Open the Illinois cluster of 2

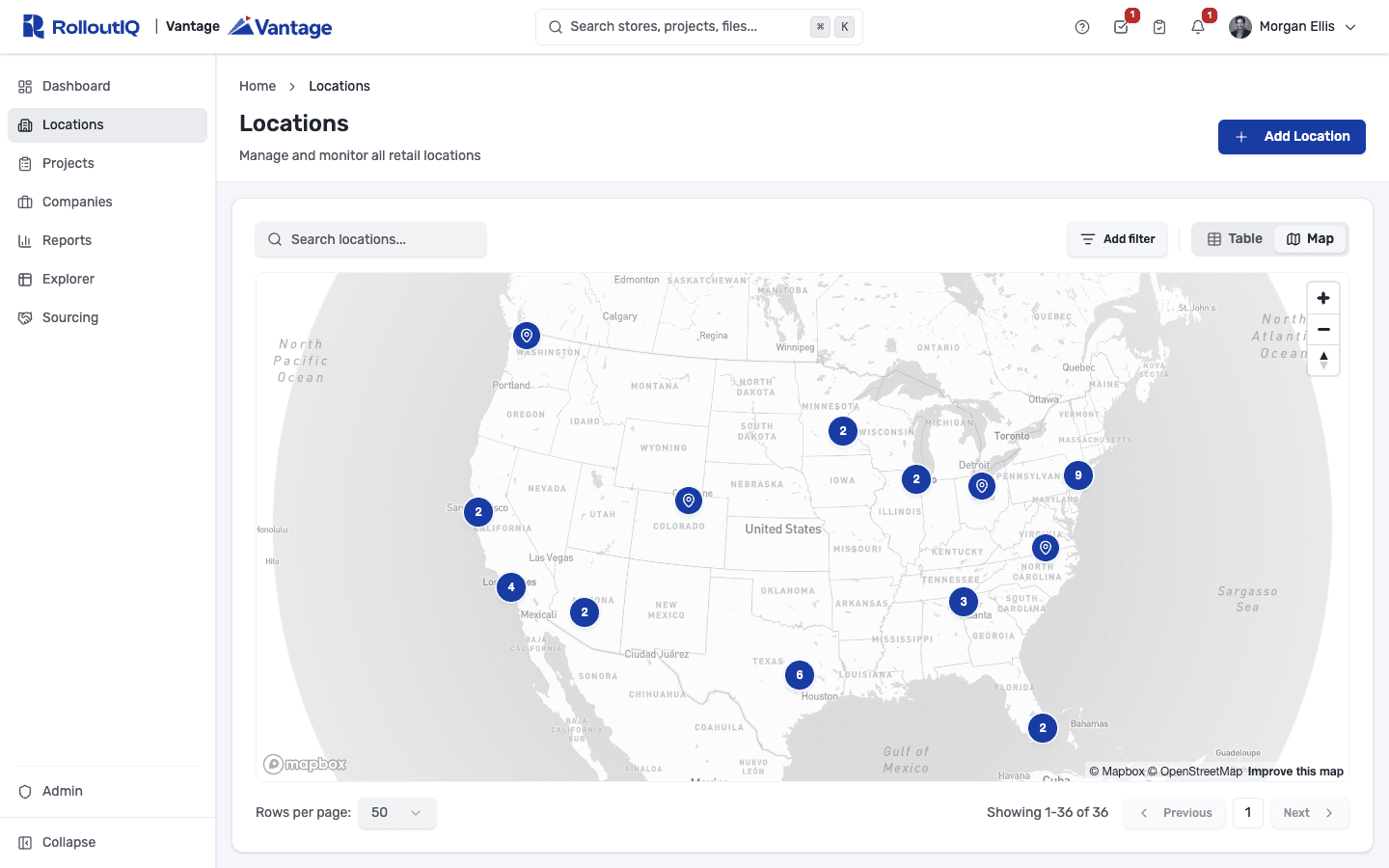916,479
